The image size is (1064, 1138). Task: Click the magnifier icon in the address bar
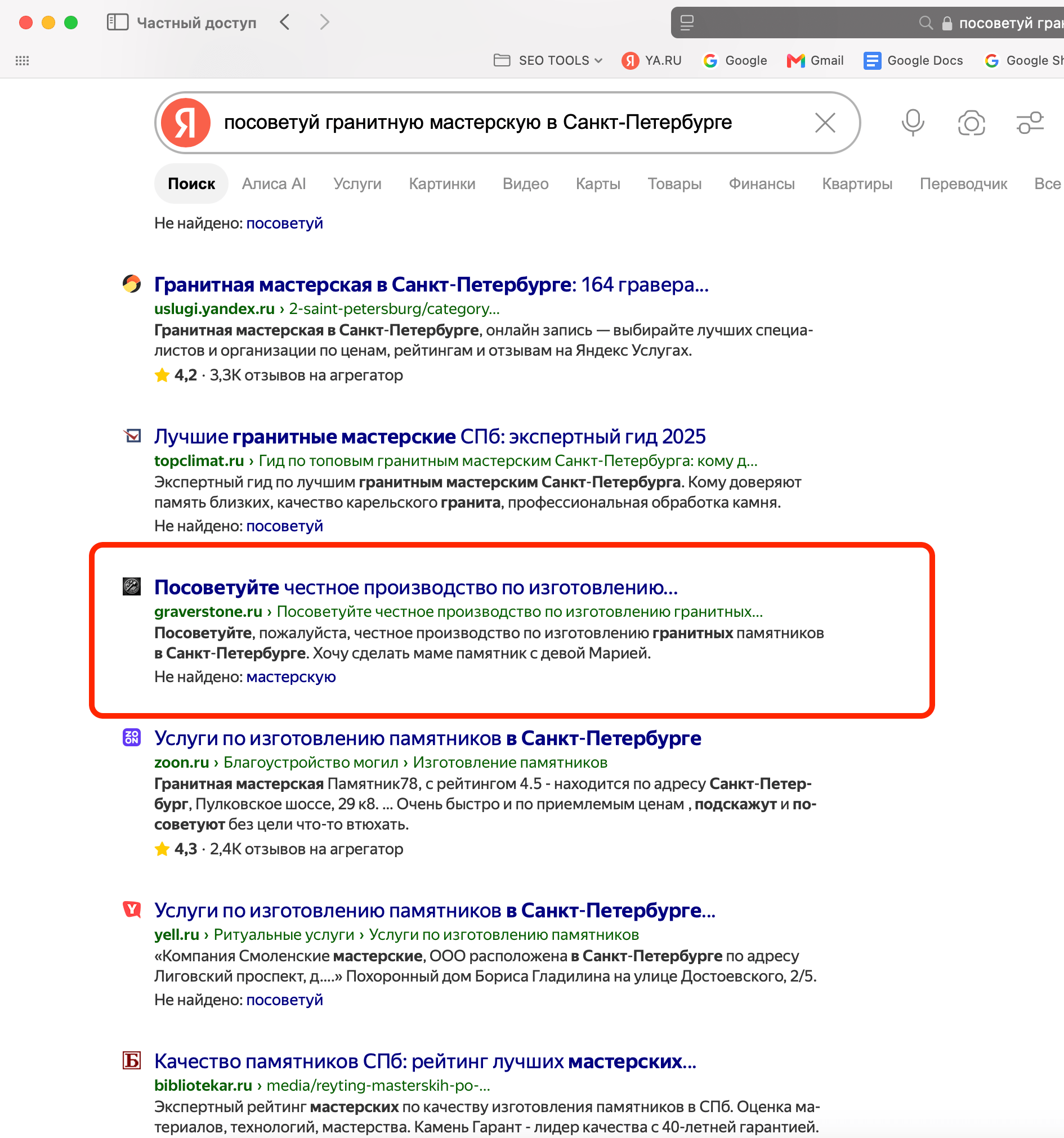(926, 23)
